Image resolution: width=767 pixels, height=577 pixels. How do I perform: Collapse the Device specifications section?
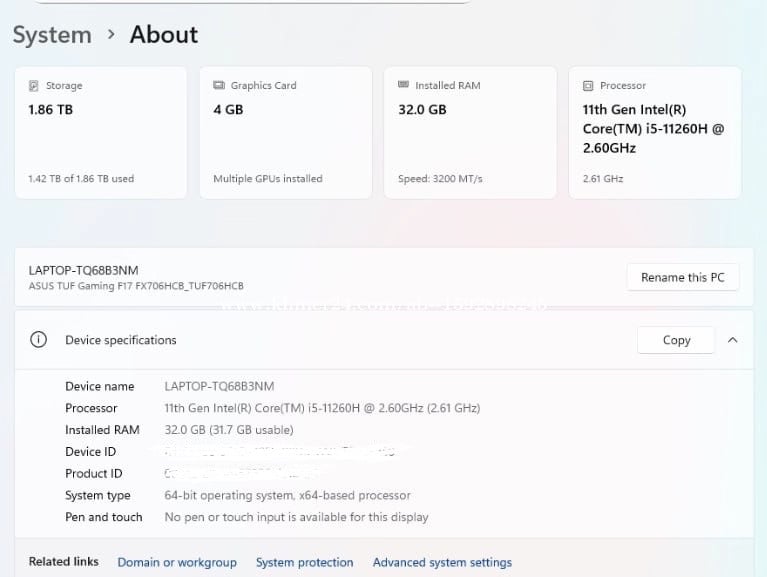[x=732, y=340]
